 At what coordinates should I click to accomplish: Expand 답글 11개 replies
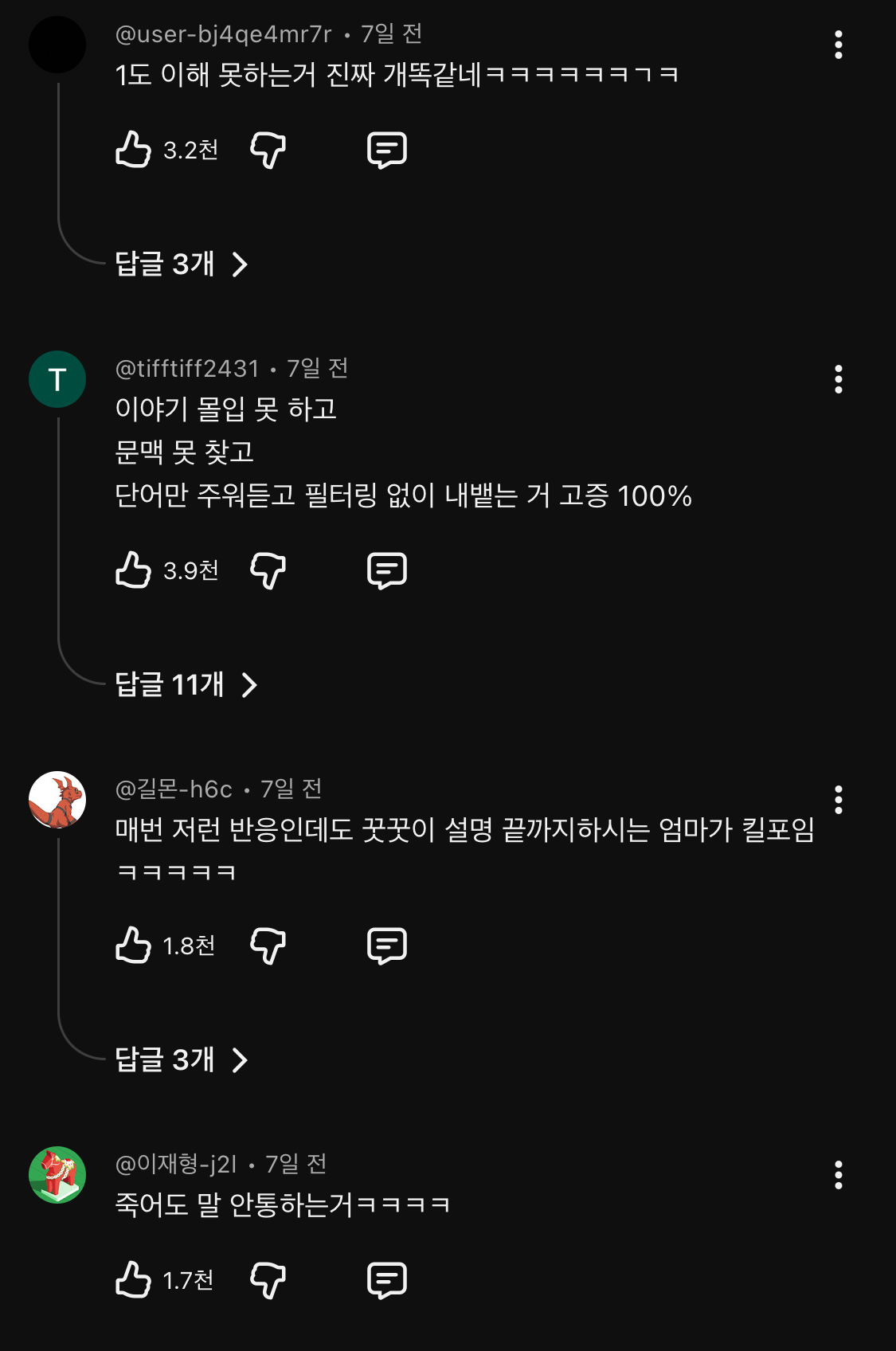click(186, 684)
